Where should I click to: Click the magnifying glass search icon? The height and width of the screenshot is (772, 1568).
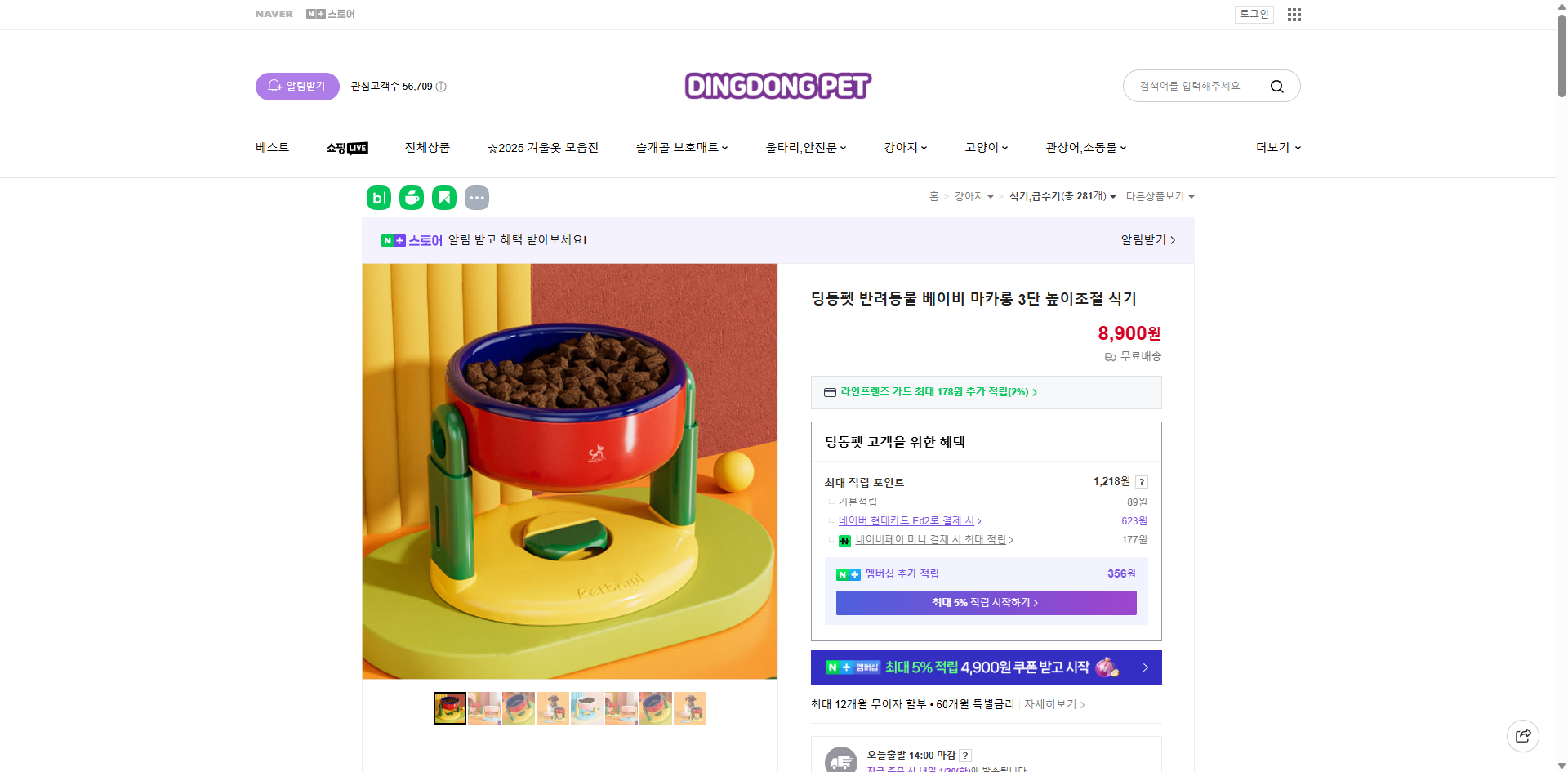[1276, 85]
